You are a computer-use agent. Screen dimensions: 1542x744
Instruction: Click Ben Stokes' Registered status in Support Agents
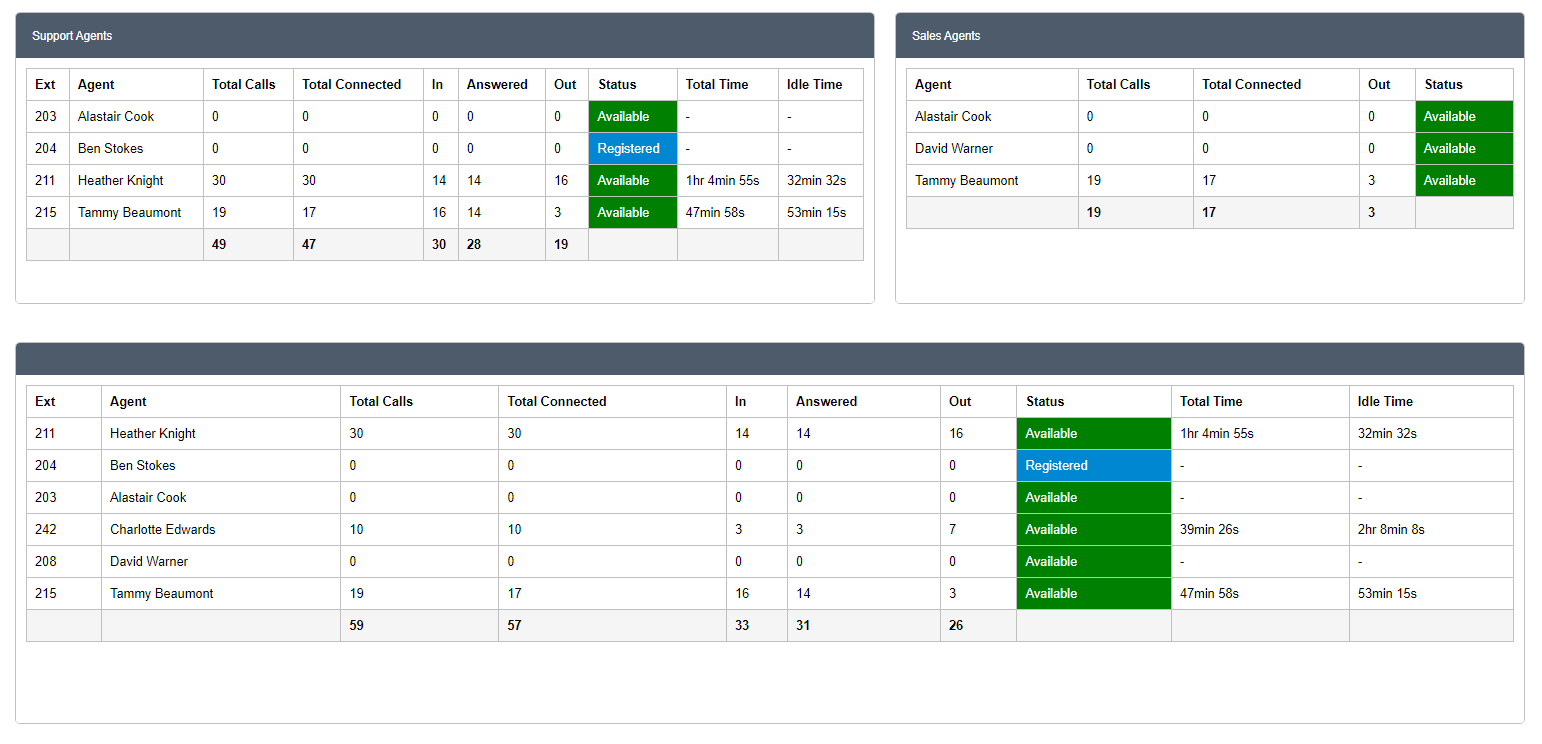(633, 149)
